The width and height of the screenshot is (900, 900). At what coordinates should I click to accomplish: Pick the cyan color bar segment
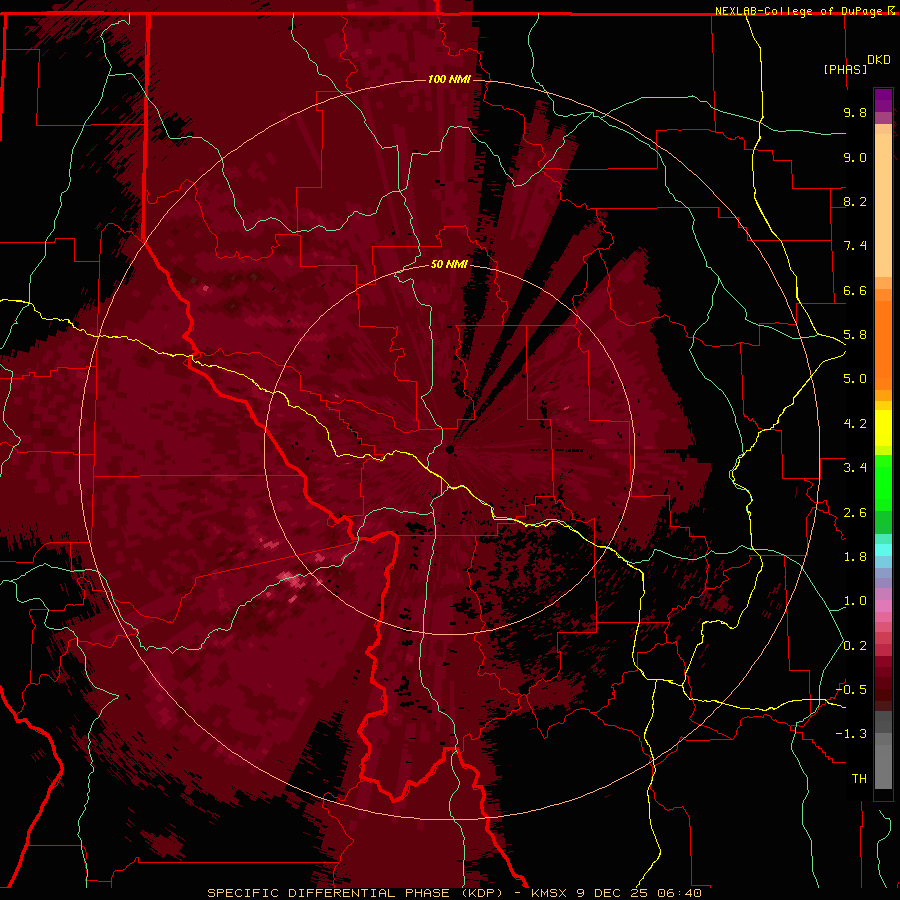(883, 550)
